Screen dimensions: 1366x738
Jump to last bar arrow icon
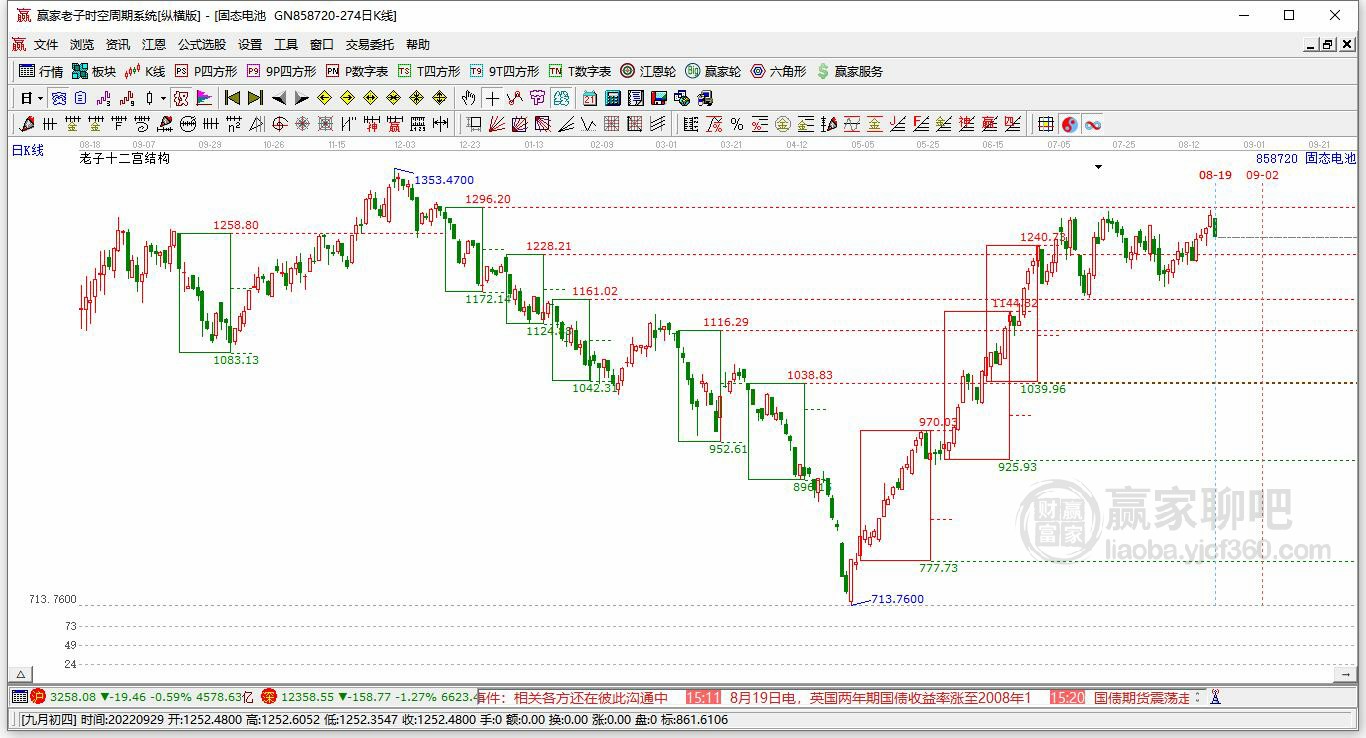(x=255, y=98)
